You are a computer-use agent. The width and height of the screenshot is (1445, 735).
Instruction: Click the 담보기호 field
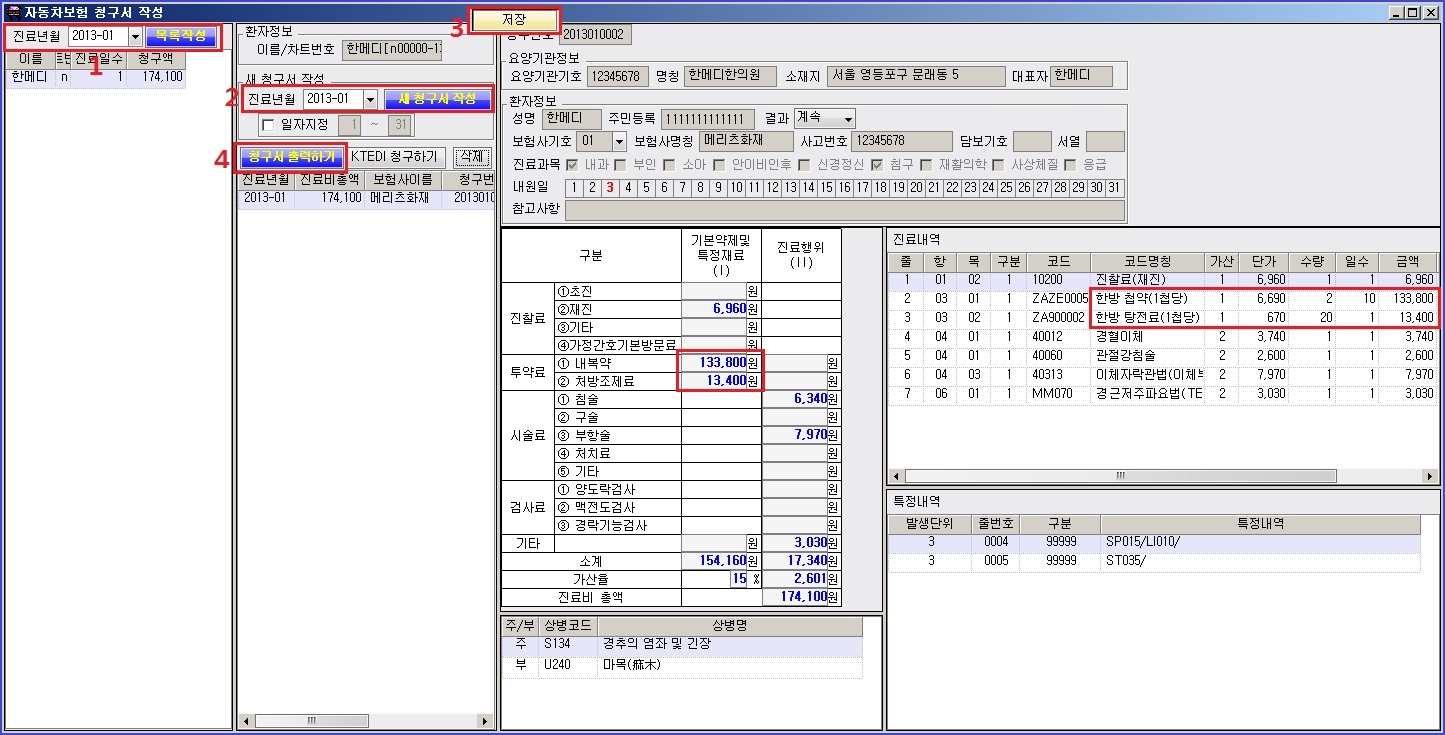point(1032,141)
